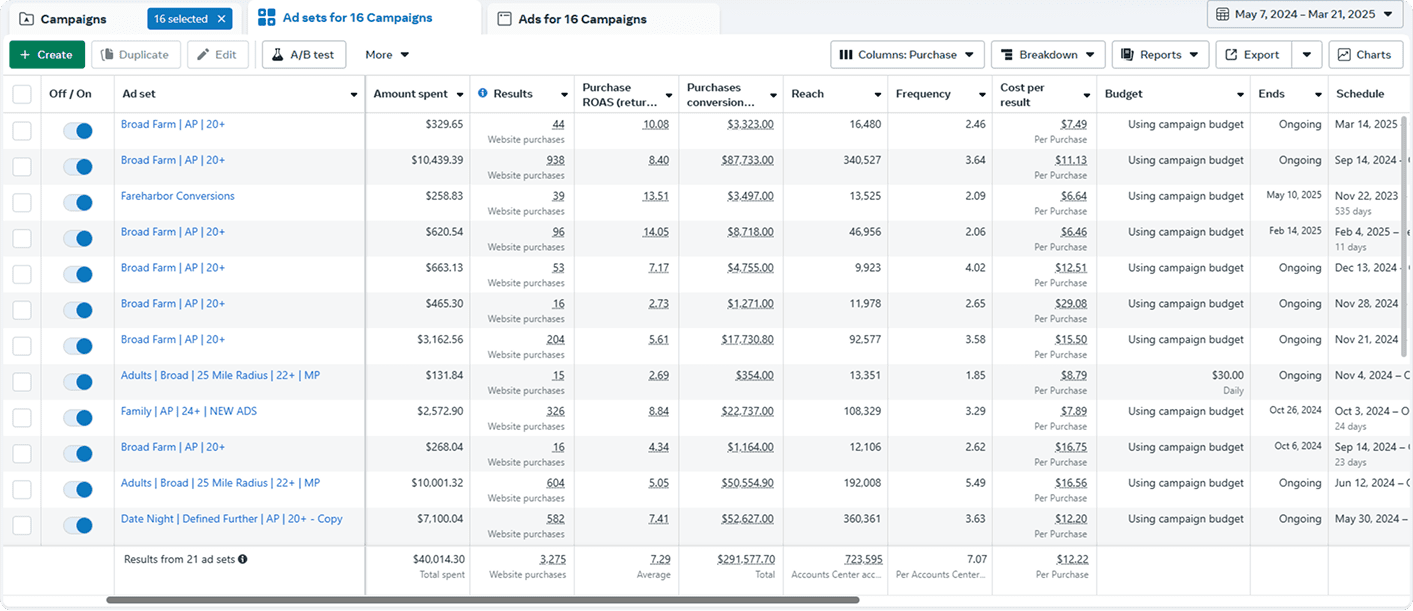Click the Export button

(x=1253, y=55)
